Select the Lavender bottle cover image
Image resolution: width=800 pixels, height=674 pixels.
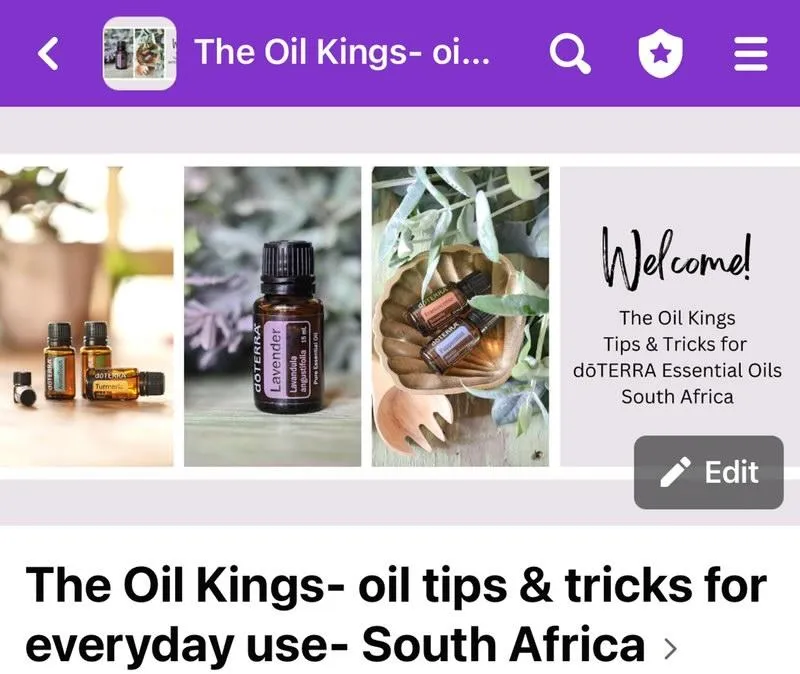272,316
